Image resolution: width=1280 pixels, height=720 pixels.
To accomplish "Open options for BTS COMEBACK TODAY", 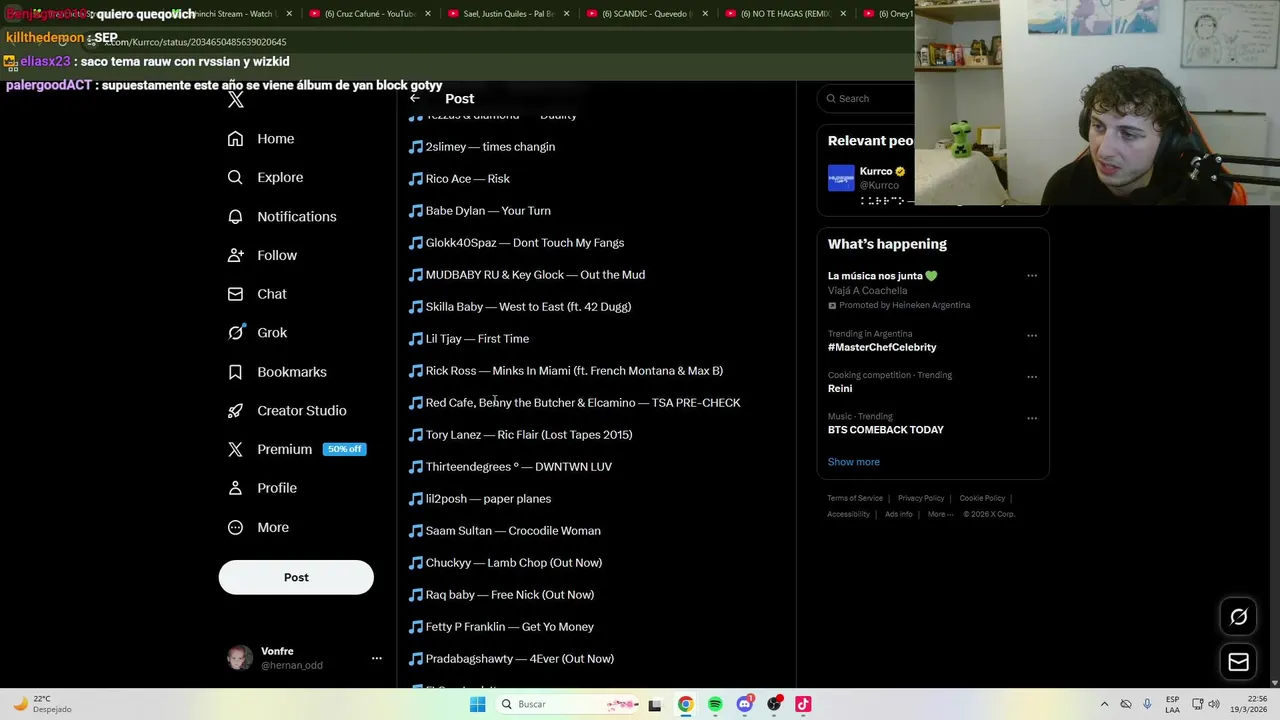I will coord(1032,418).
